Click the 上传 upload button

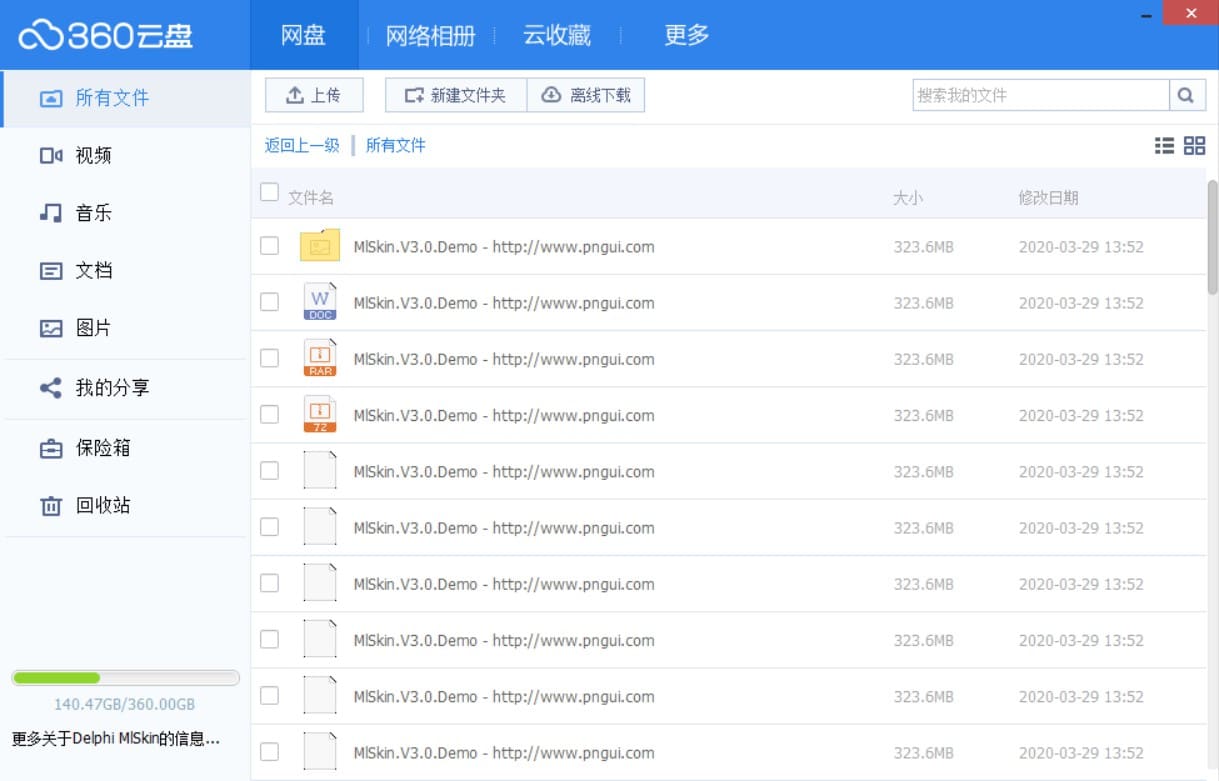pyautogui.click(x=312, y=95)
